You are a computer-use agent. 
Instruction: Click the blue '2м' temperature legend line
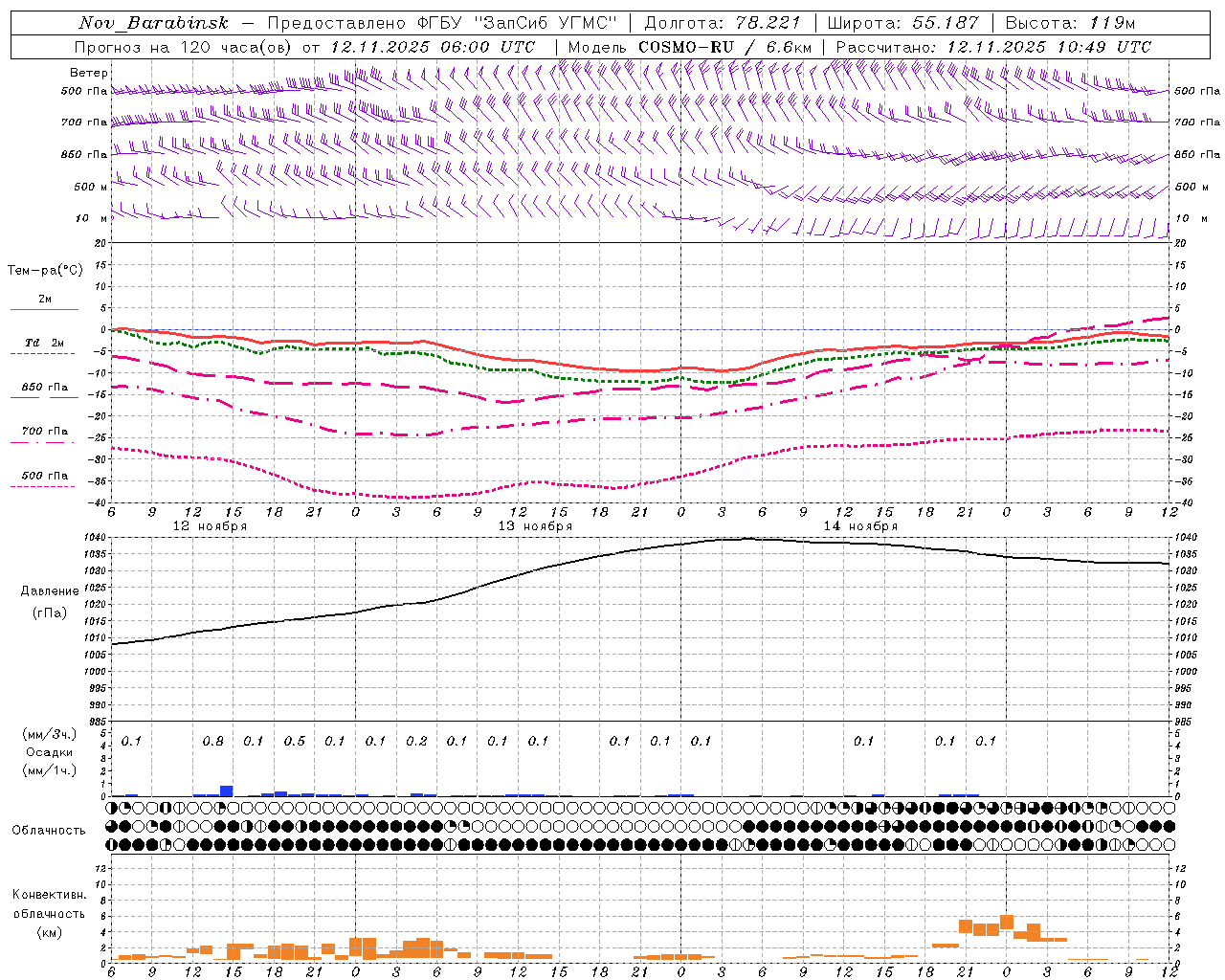(44, 309)
